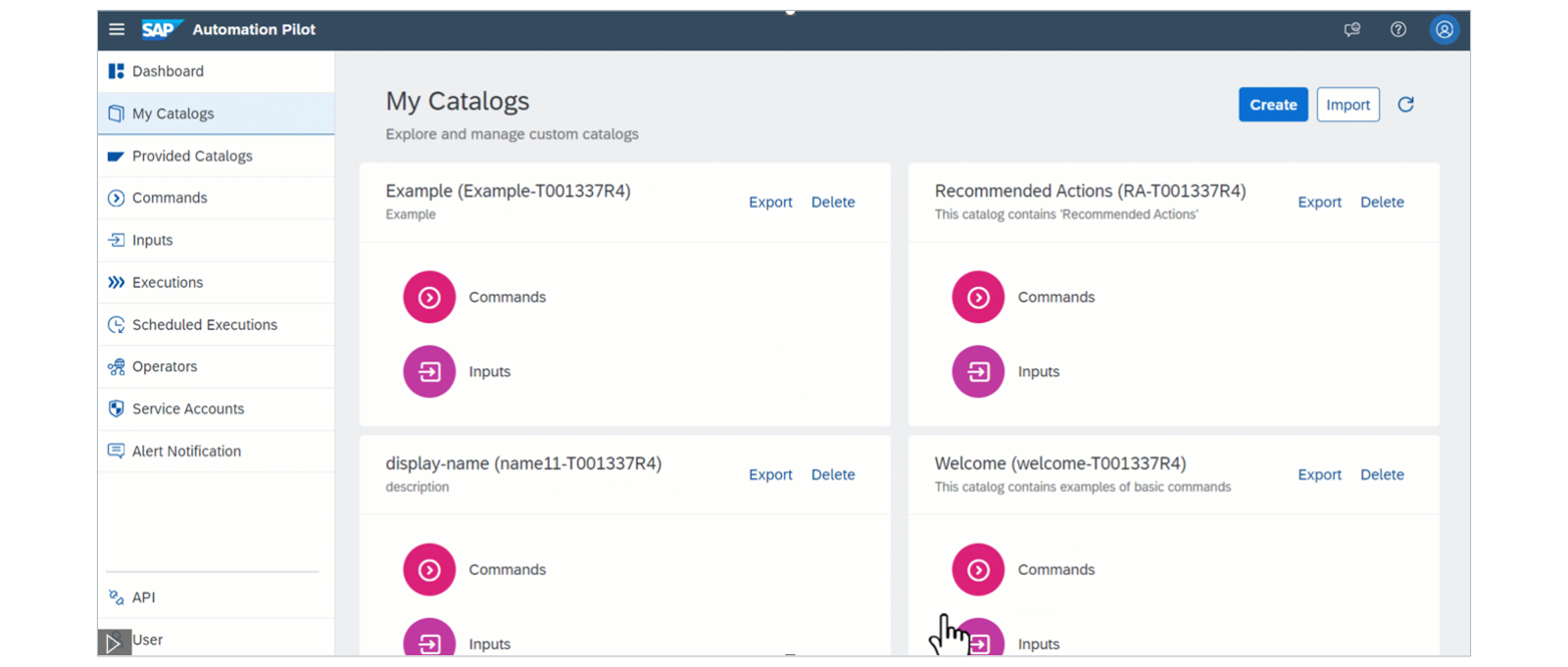The width and height of the screenshot is (1568, 667).
Task: Click the Scheduled Executions clock icon
Action: pyautogui.click(x=116, y=324)
